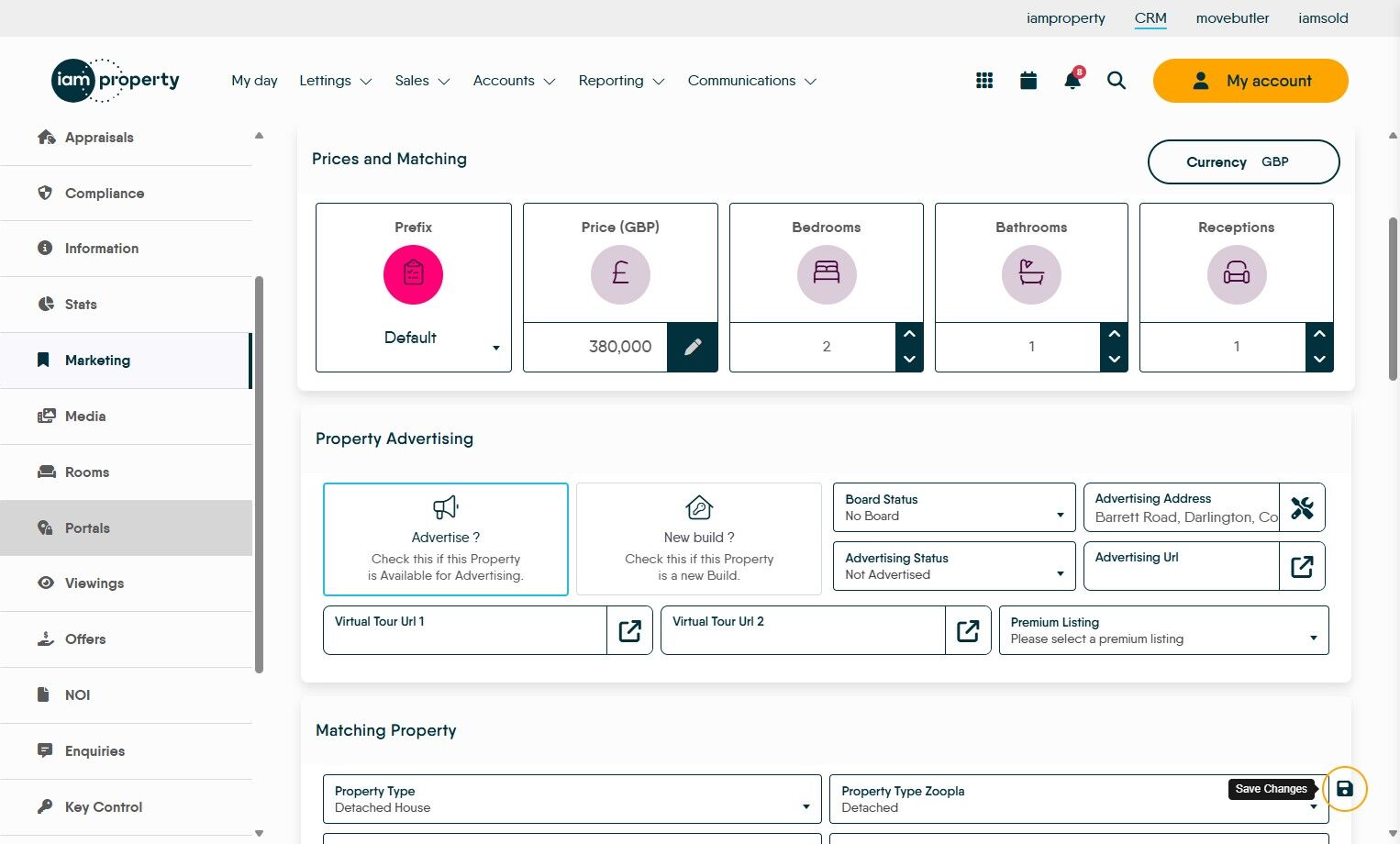
Task: Open Rooms in the sidebar
Action: [x=127, y=472]
